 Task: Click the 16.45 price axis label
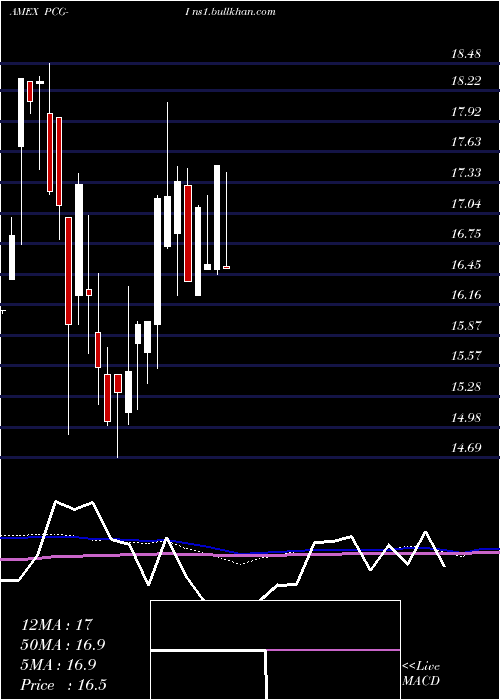click(466, 265)
